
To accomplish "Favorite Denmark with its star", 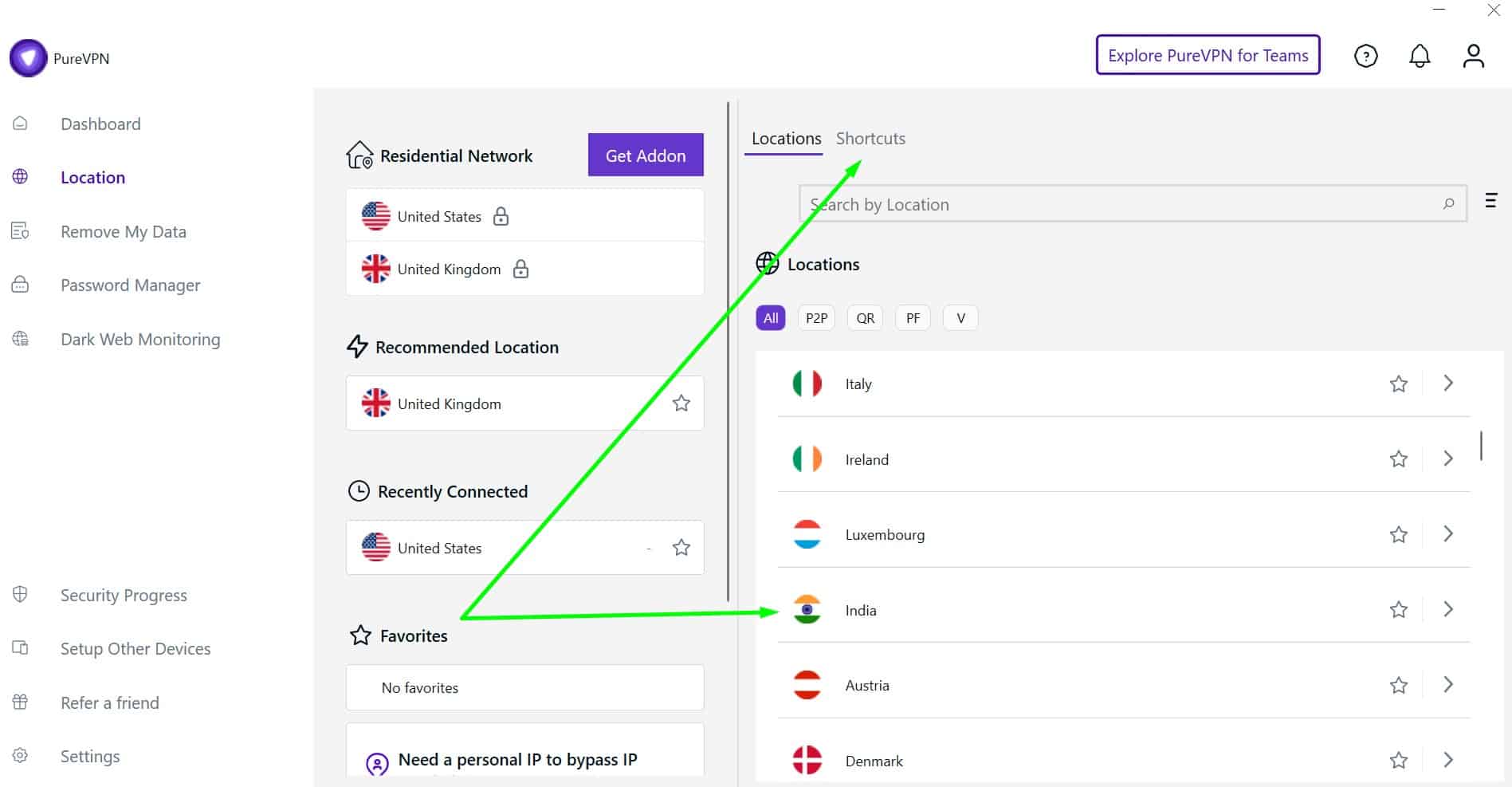I will [x=1398, y=761].
